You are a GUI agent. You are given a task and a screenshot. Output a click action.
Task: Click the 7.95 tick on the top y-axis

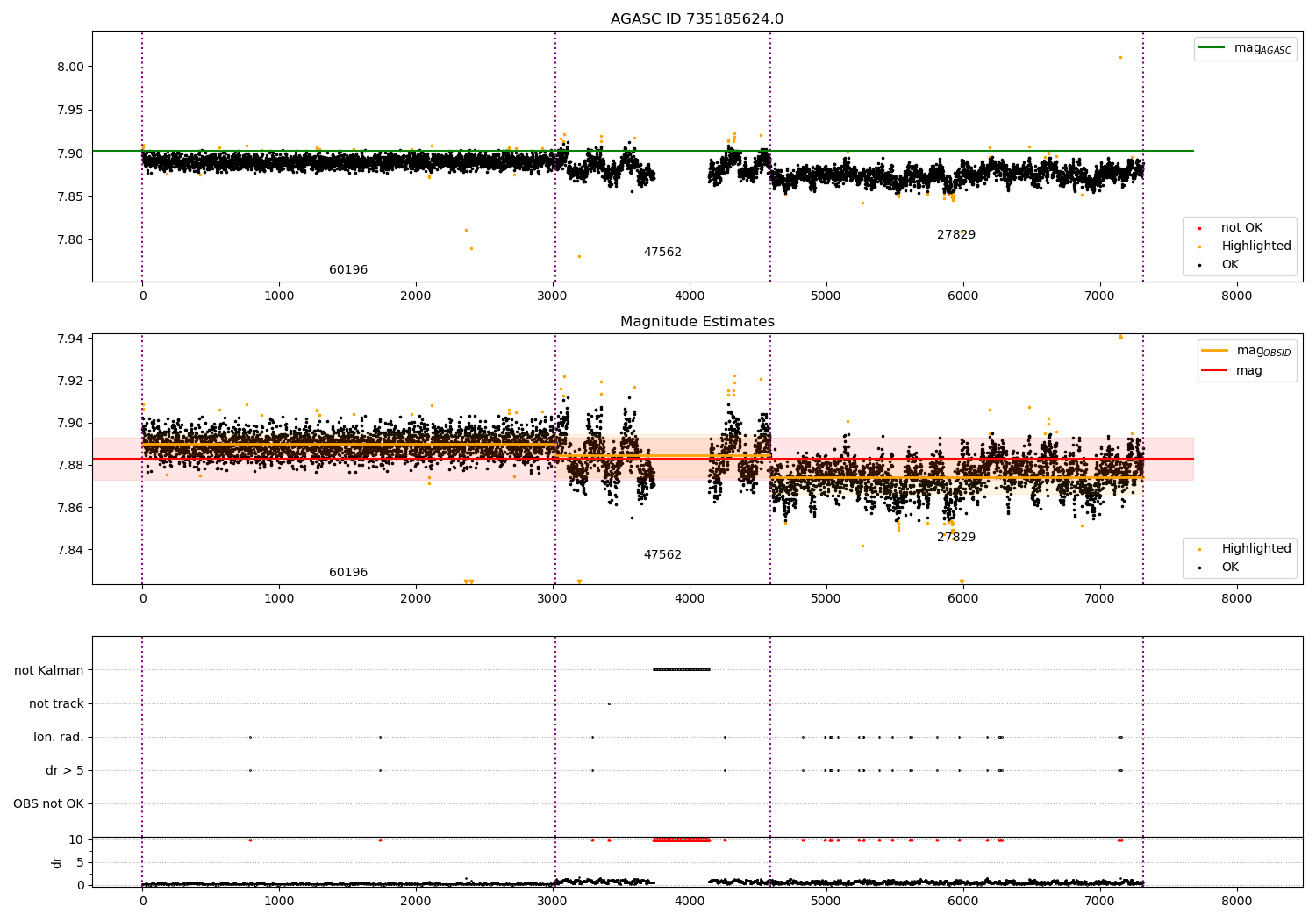tap(70, 111)
